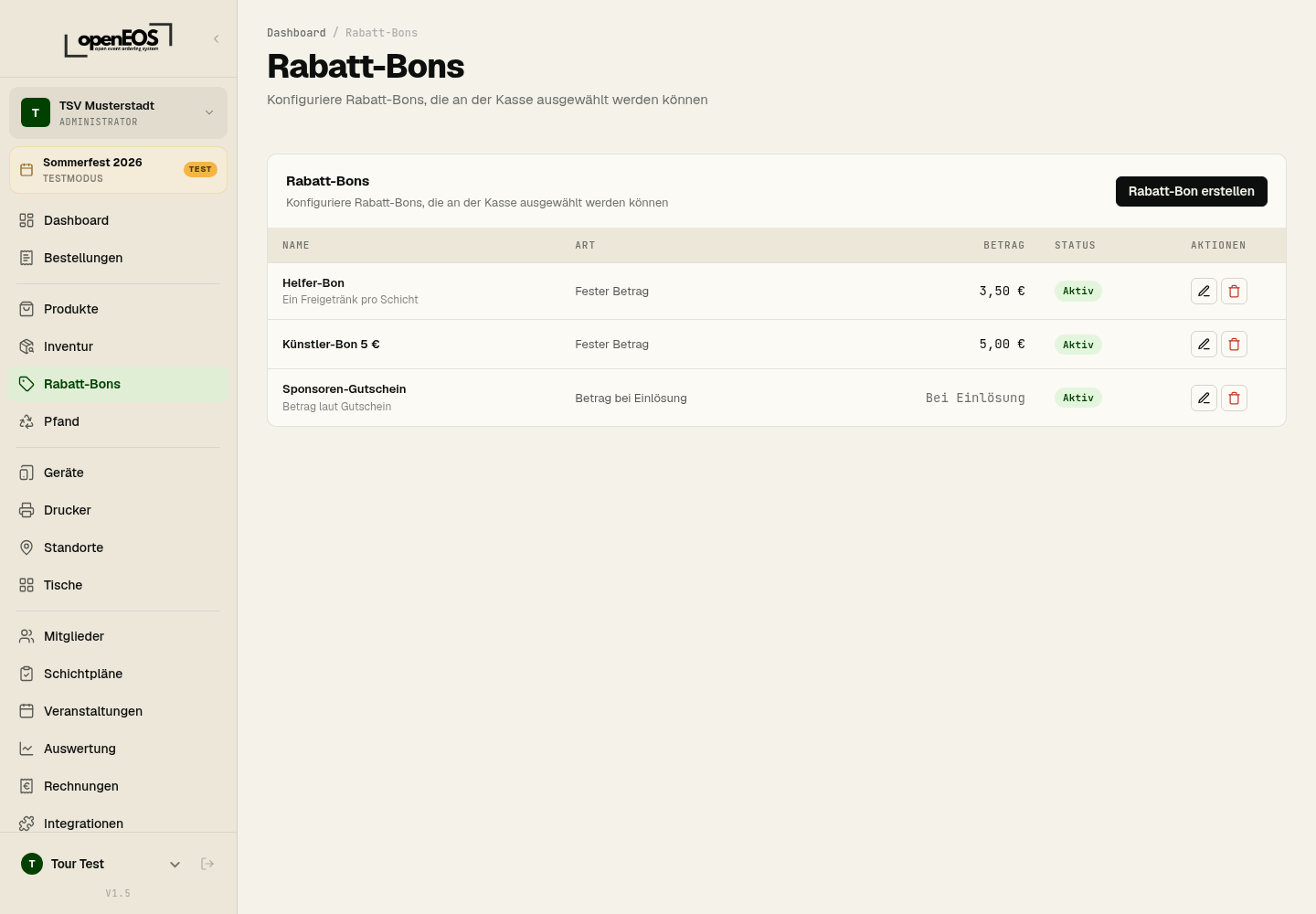Viewport: 1316px width, 914px height.
Task: Click the Bei Einlösung amount value
Action: pos(975,398)
